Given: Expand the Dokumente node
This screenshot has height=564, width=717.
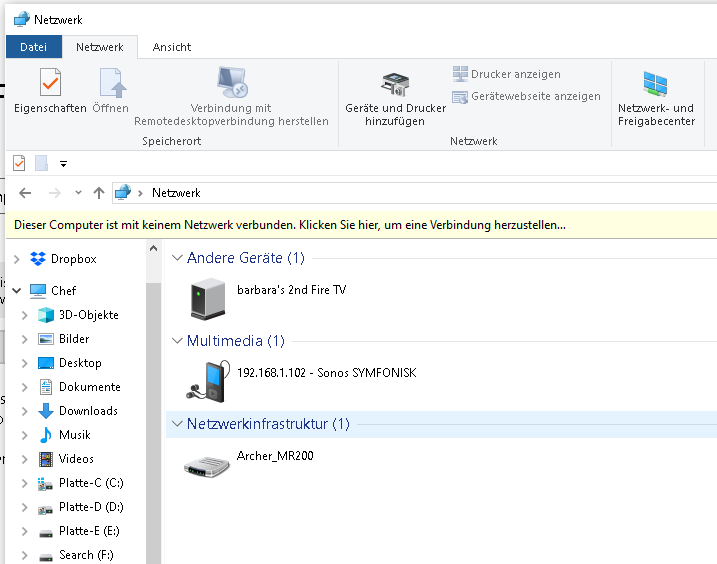Looking at the screenshot, I should click(25, 387).
